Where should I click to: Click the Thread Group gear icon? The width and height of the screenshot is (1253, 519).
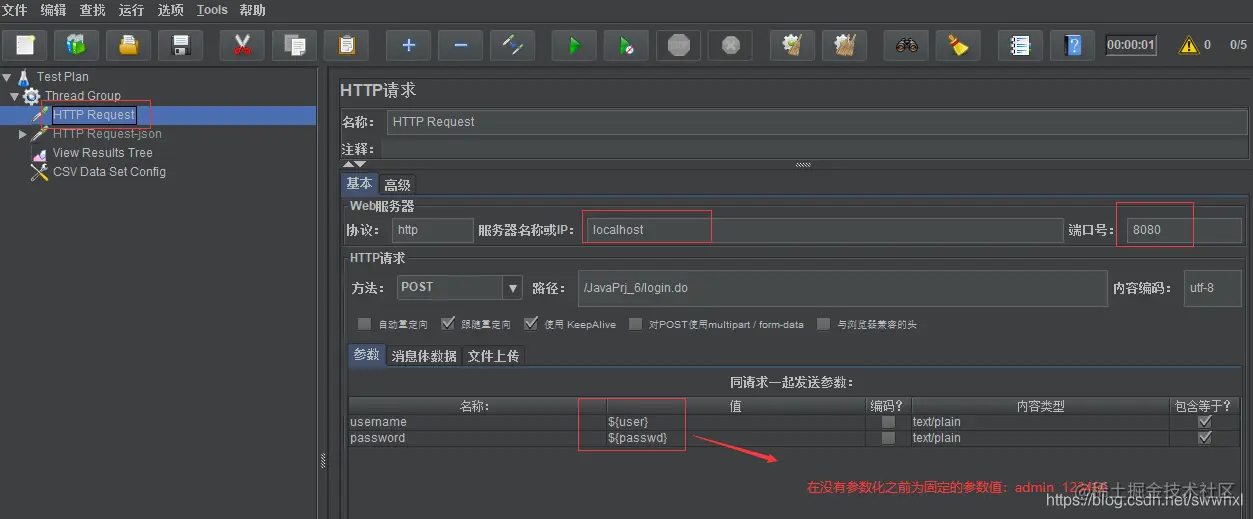point(31,96)
